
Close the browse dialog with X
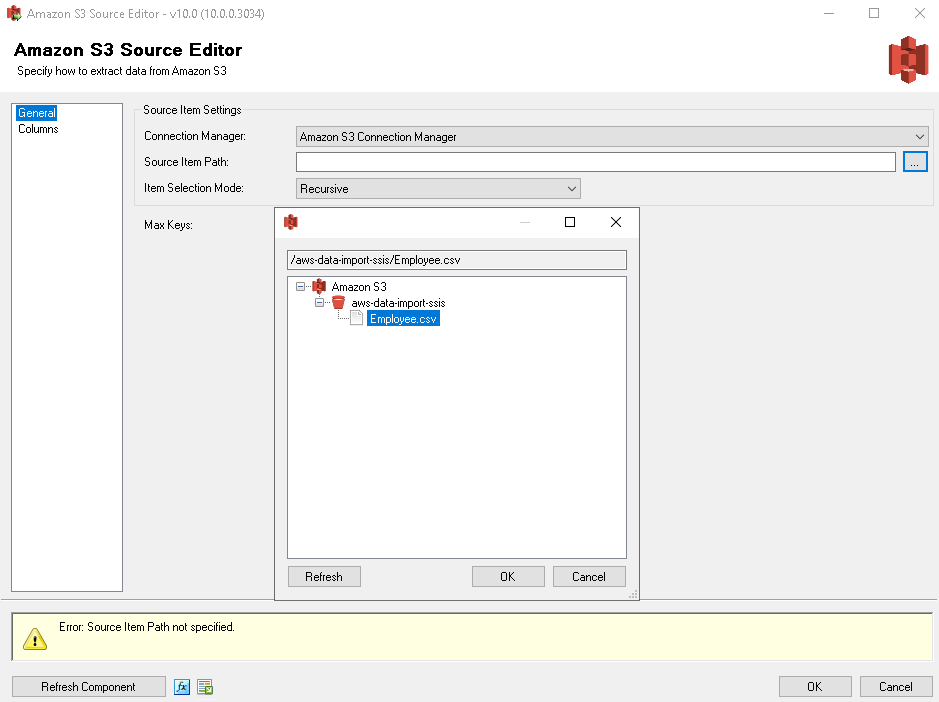(616, 222)
